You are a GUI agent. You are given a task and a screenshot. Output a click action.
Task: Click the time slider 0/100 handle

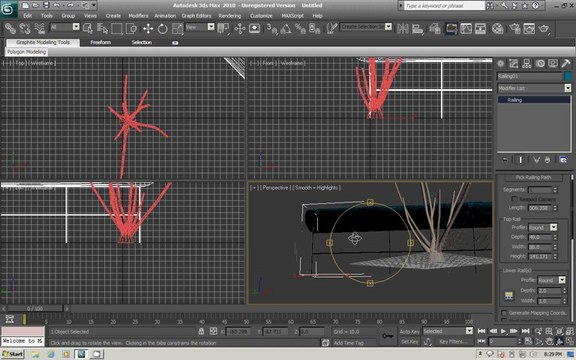pyautogui.click(x=35, y=309)
